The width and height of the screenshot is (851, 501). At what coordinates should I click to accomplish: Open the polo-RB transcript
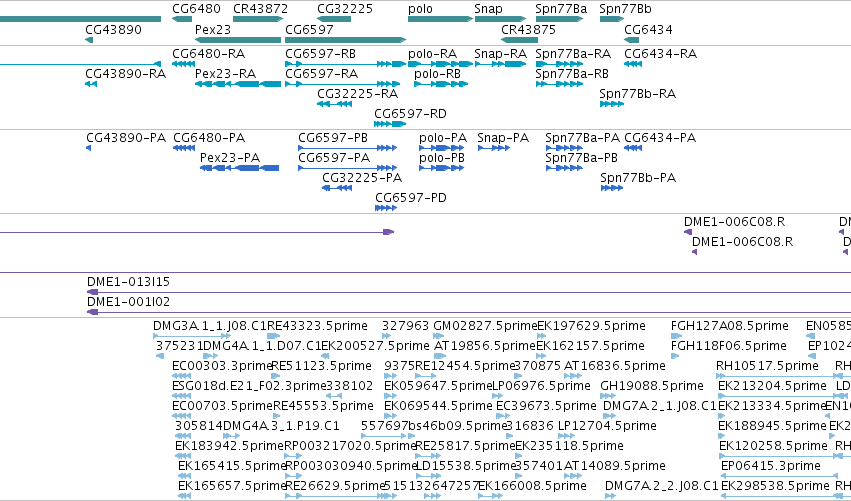441,84
